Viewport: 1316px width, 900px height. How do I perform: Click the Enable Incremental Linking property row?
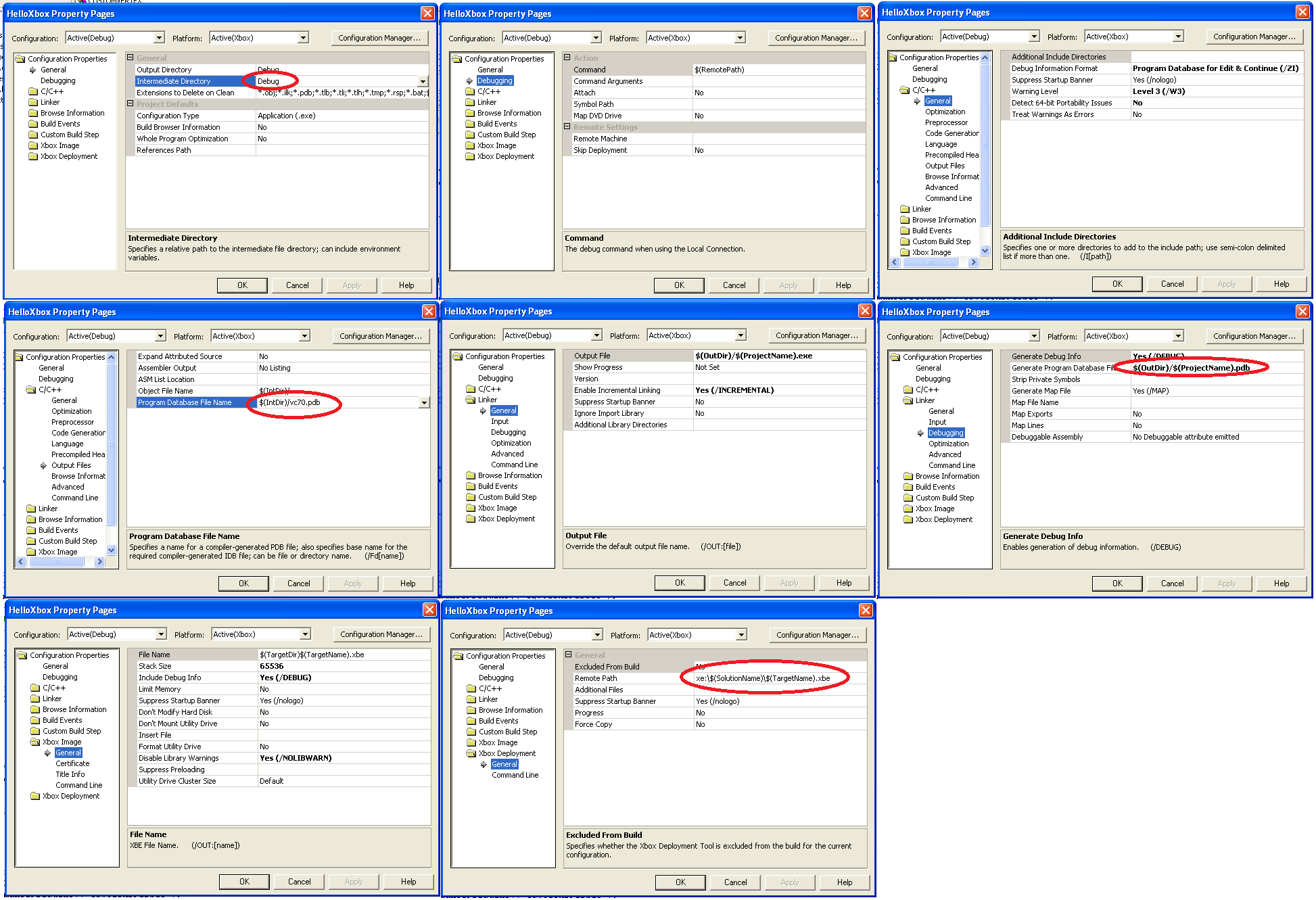[x=715, y=390]
